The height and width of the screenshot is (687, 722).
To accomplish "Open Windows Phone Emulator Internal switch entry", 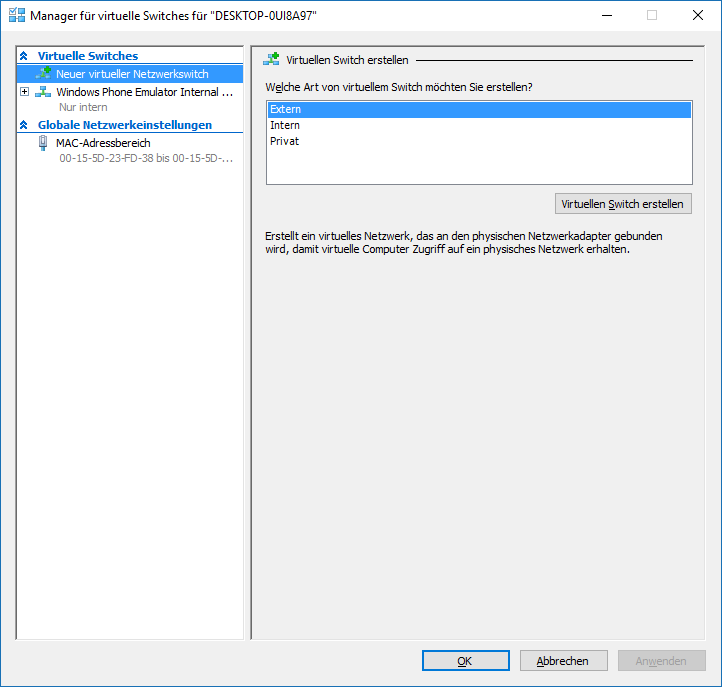I will click(x=144, y=92).
